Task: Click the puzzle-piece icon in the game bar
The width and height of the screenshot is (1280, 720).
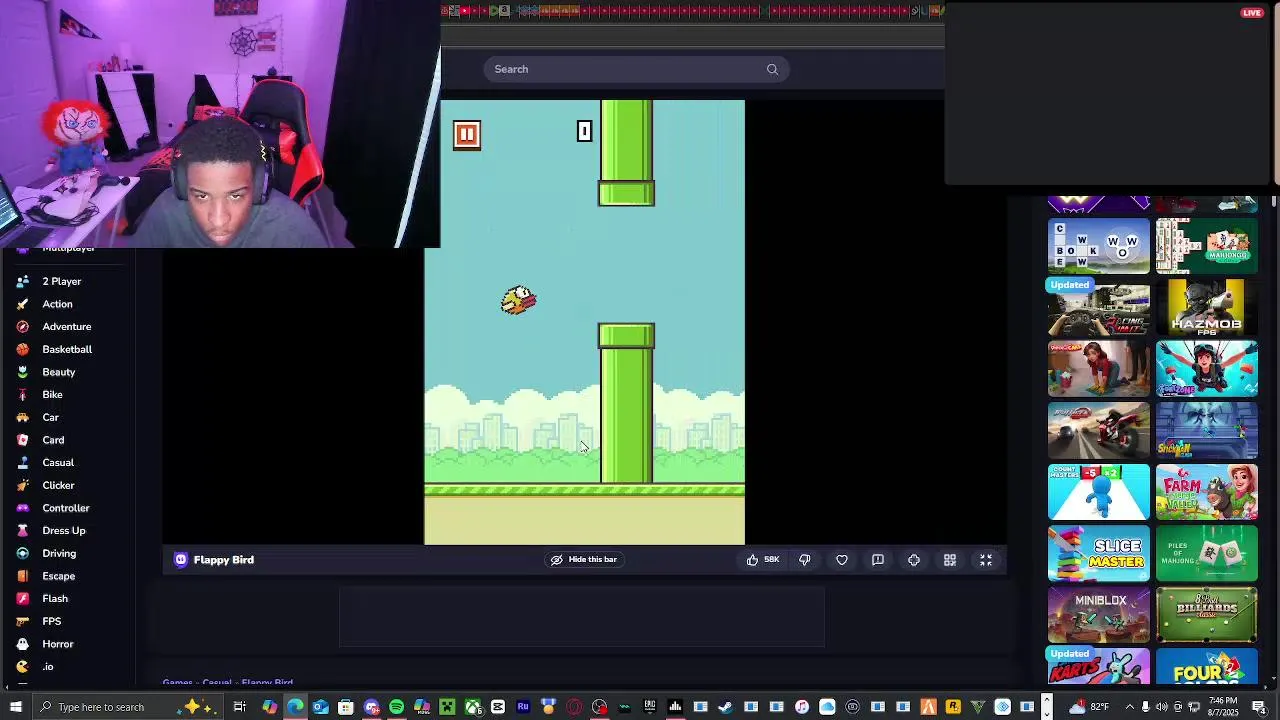Action: pyautogui.click(x=914, y=560)
